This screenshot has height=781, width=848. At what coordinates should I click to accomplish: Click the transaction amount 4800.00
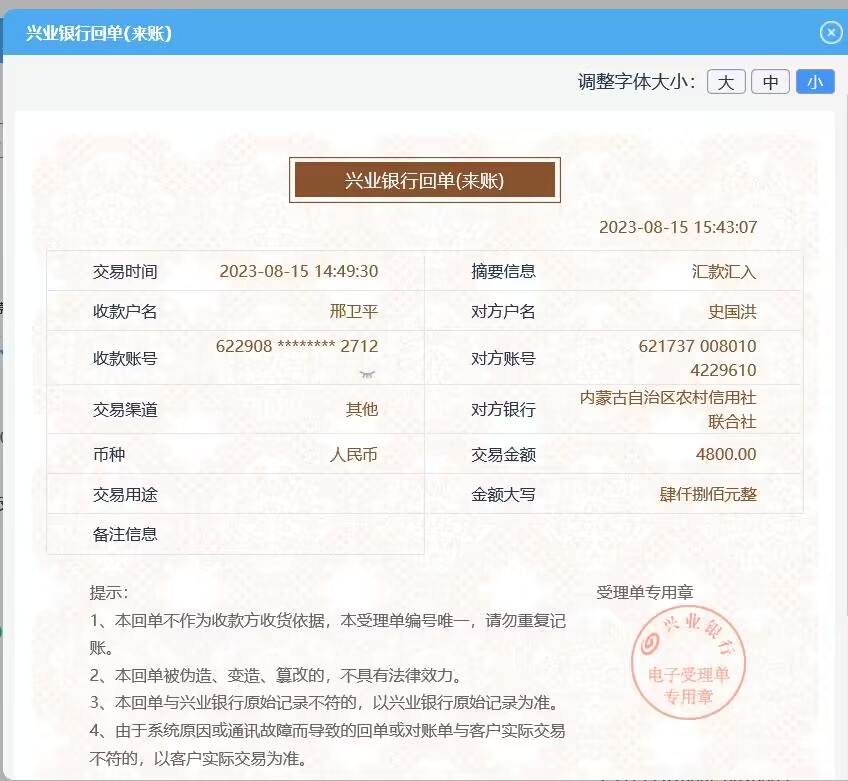pyautogui.click(x=726, y=455)
